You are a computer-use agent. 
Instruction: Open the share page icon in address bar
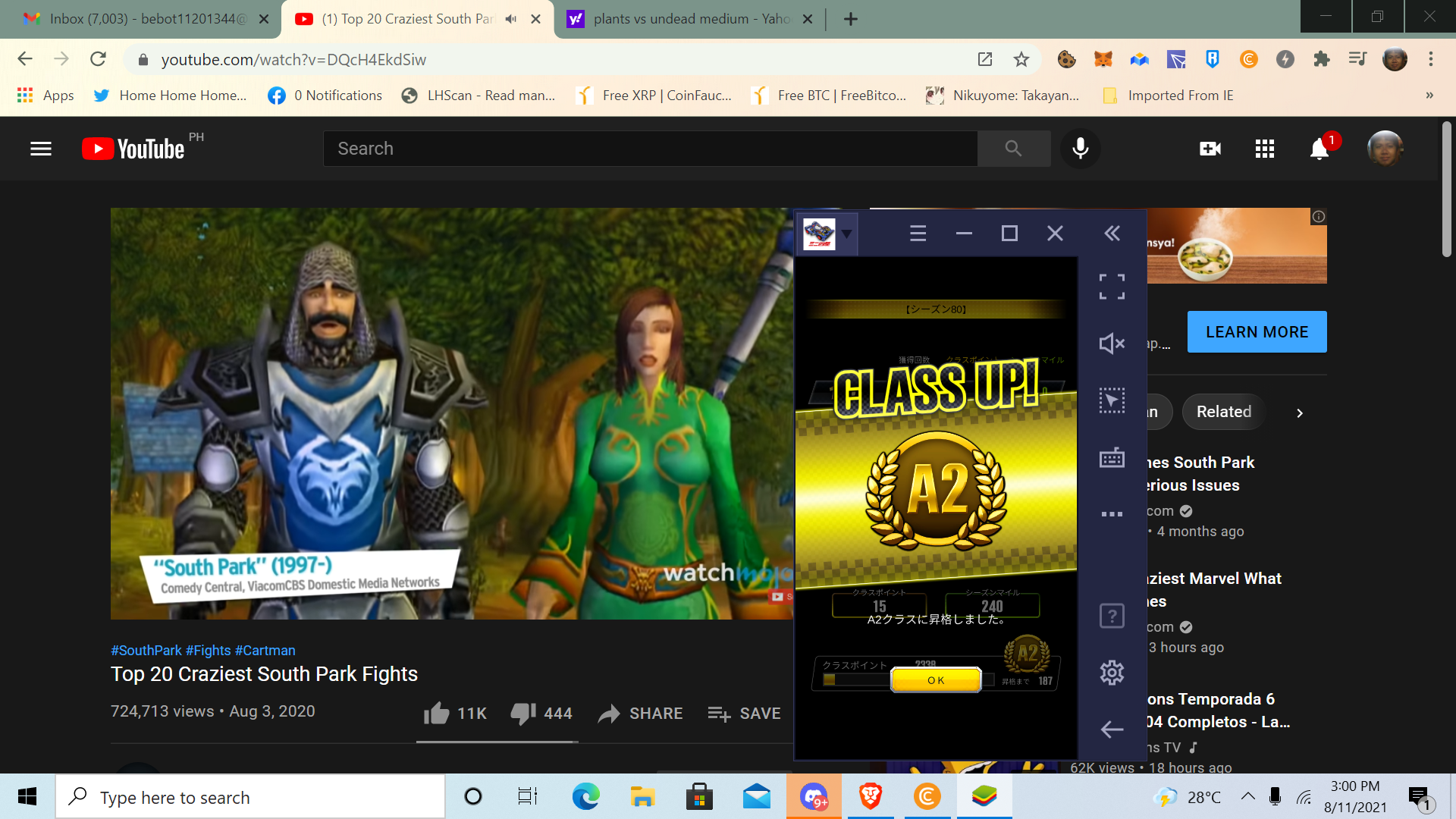coord(985,59)
